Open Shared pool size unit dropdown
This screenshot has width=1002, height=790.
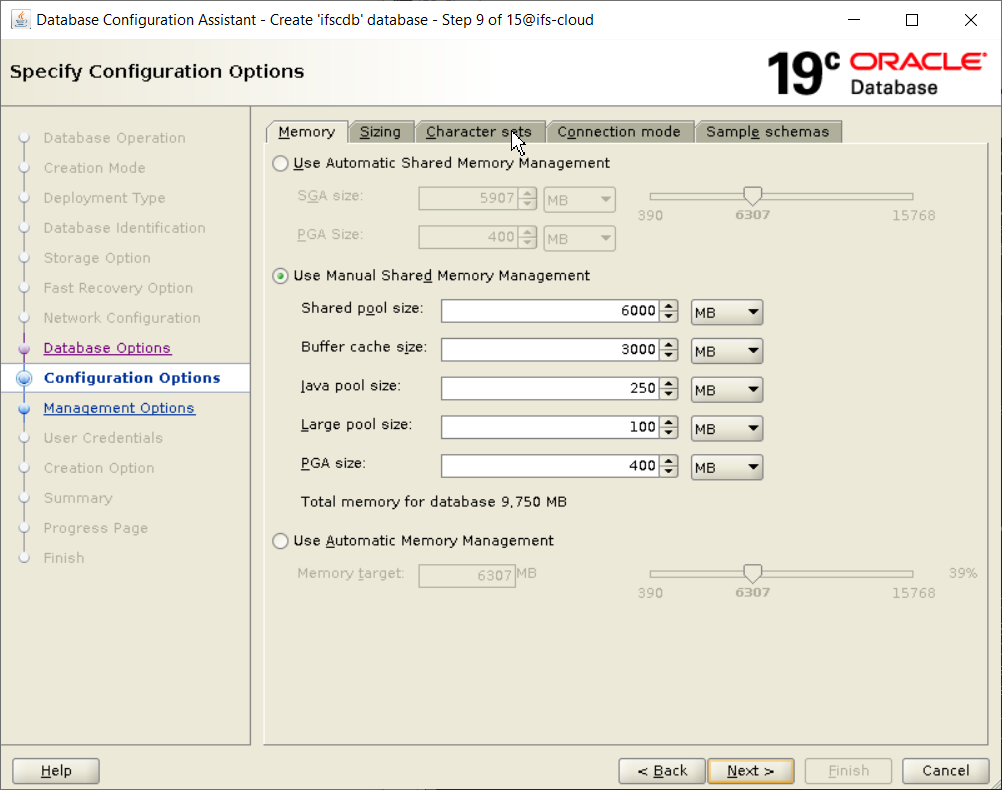(727, 313)
